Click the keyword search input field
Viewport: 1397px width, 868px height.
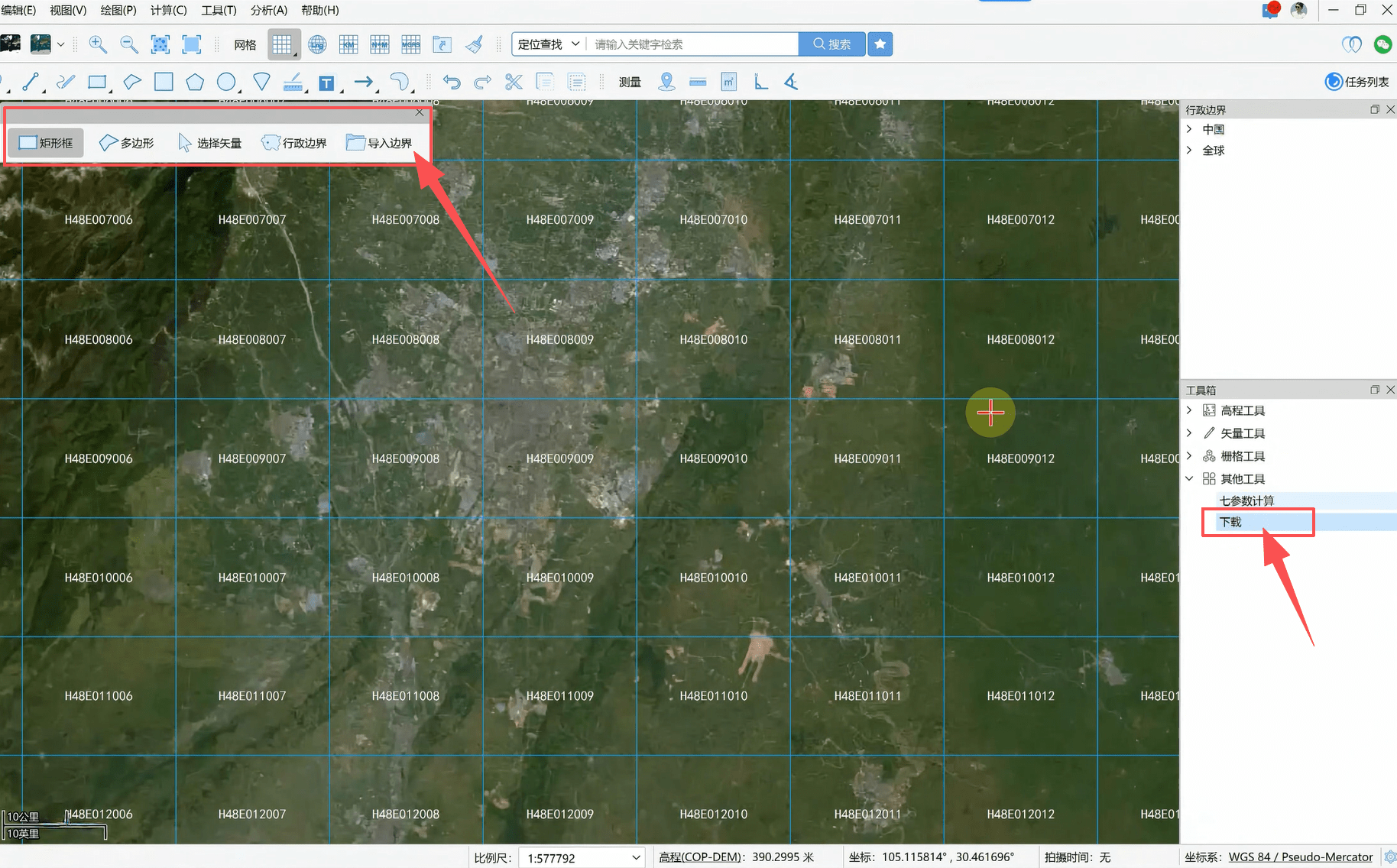693,44
